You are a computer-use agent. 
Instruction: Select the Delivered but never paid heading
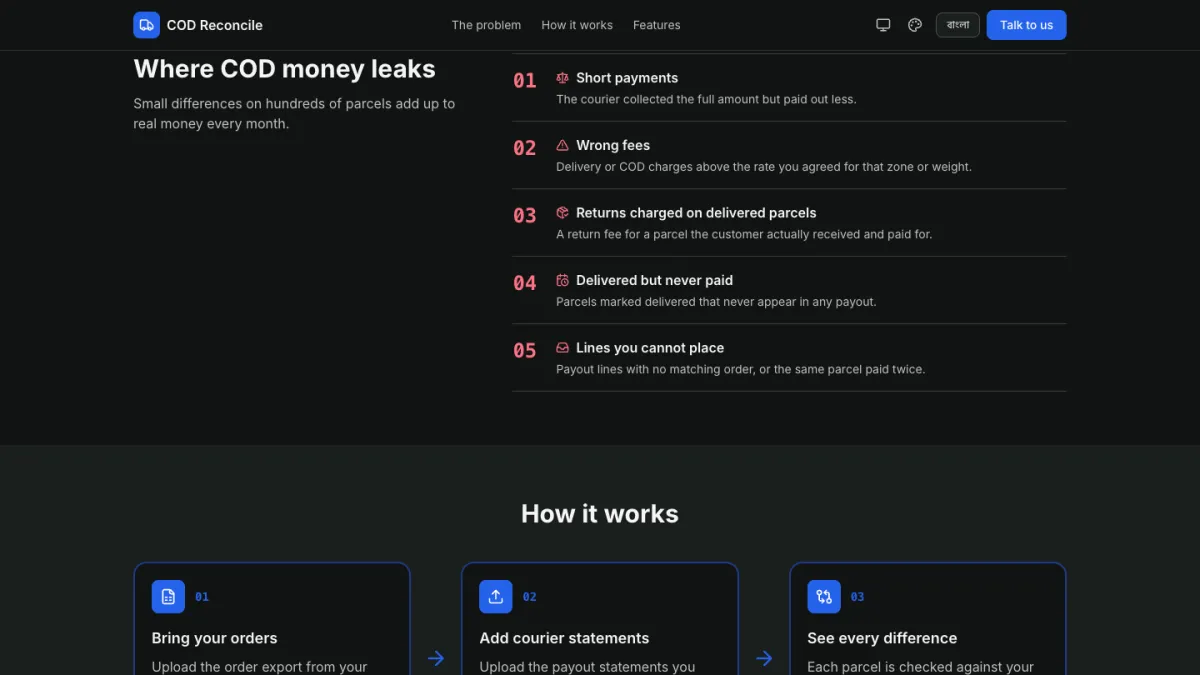654,280
